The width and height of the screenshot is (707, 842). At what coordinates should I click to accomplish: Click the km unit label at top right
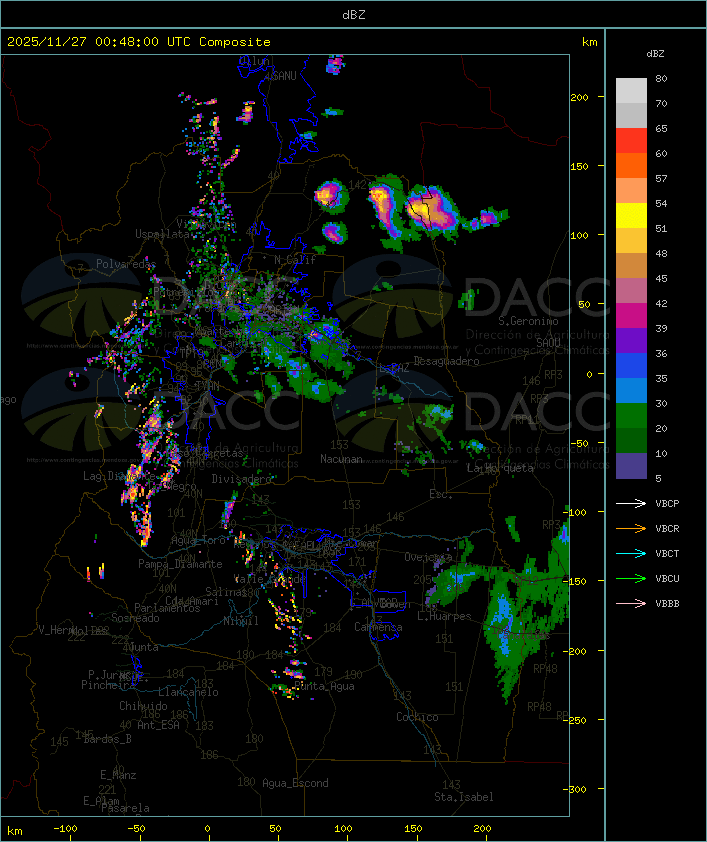589,42
